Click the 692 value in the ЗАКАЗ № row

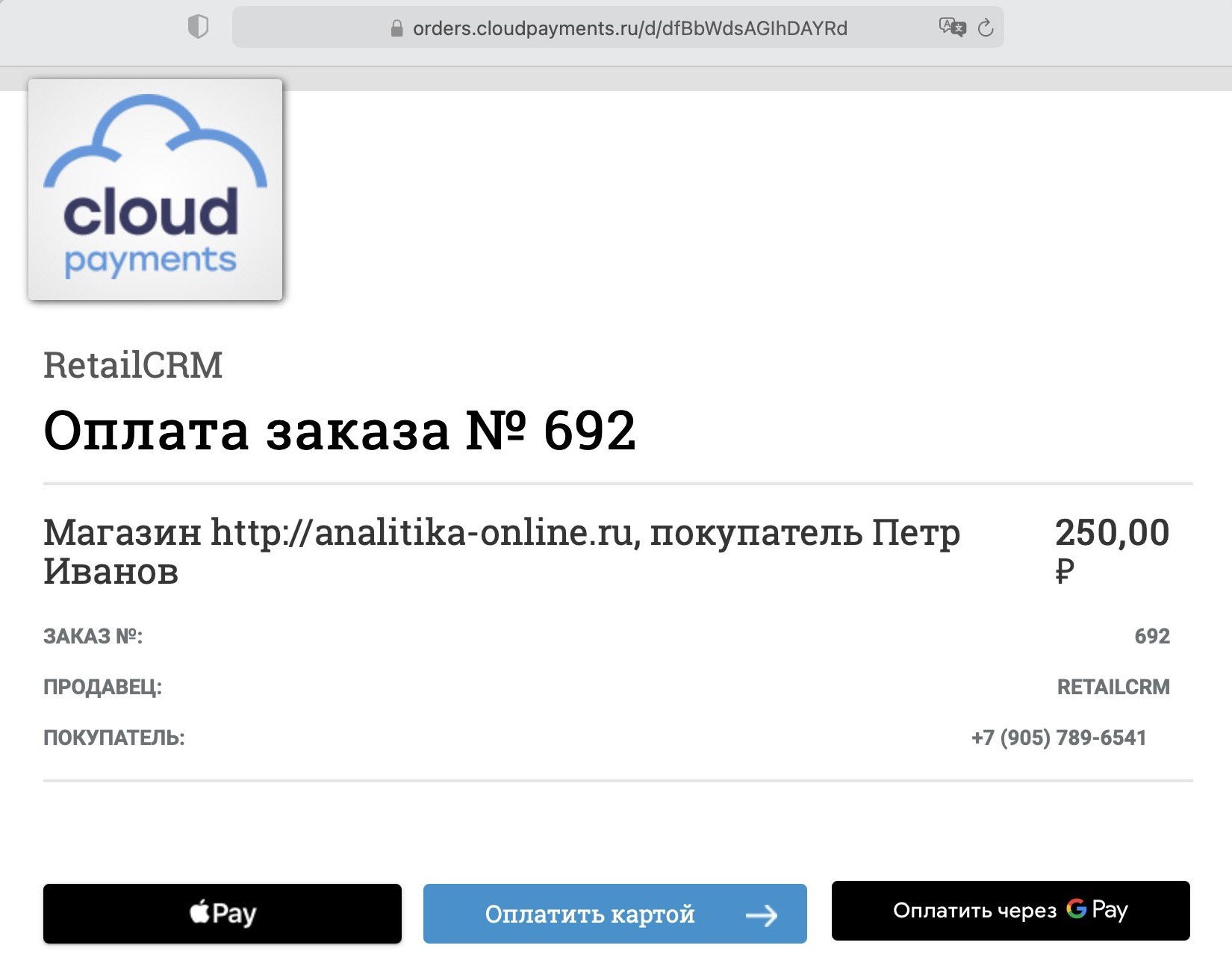point(1152,636)
